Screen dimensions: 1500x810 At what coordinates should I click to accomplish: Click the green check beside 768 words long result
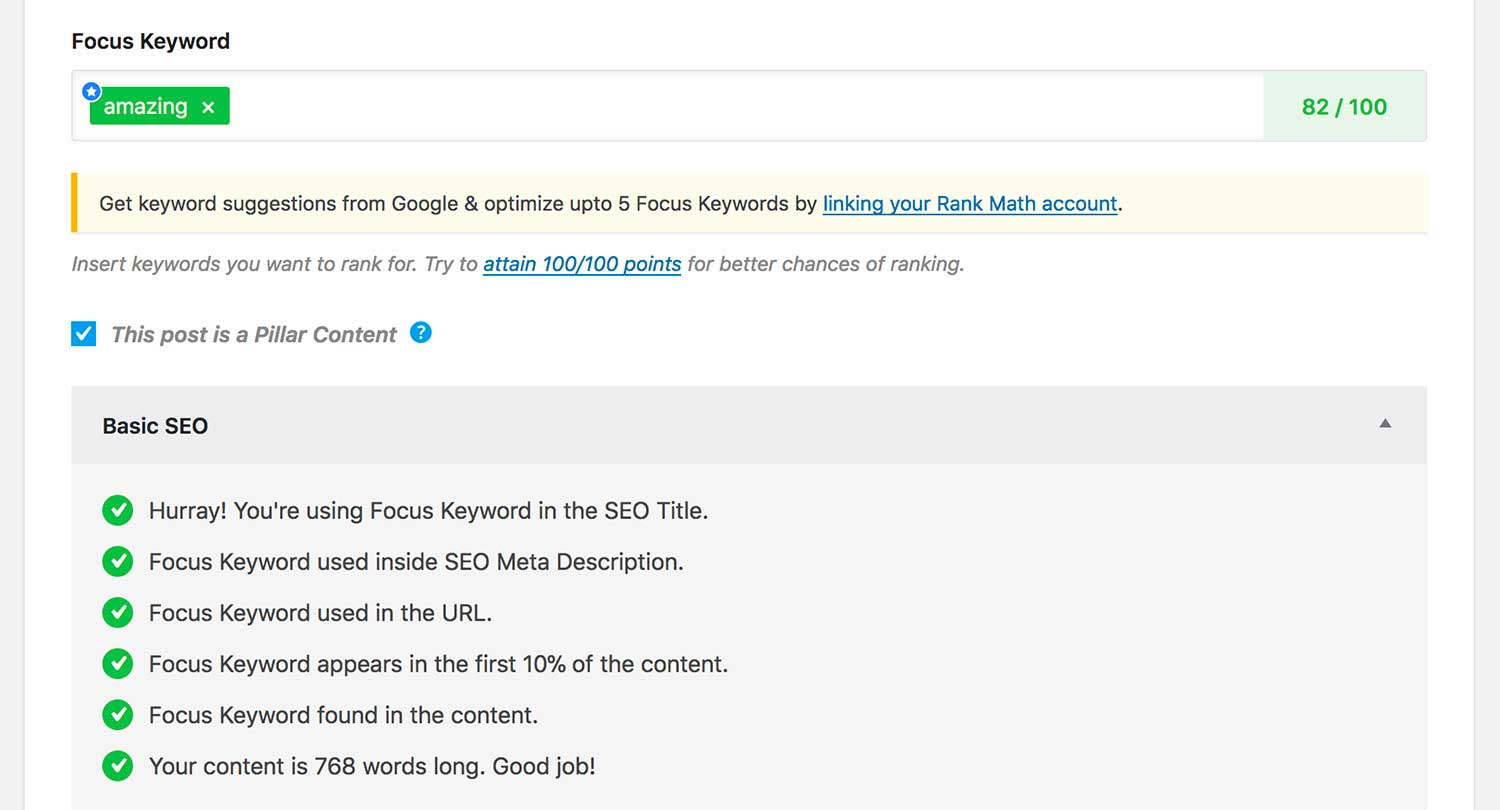pos(118,766)
